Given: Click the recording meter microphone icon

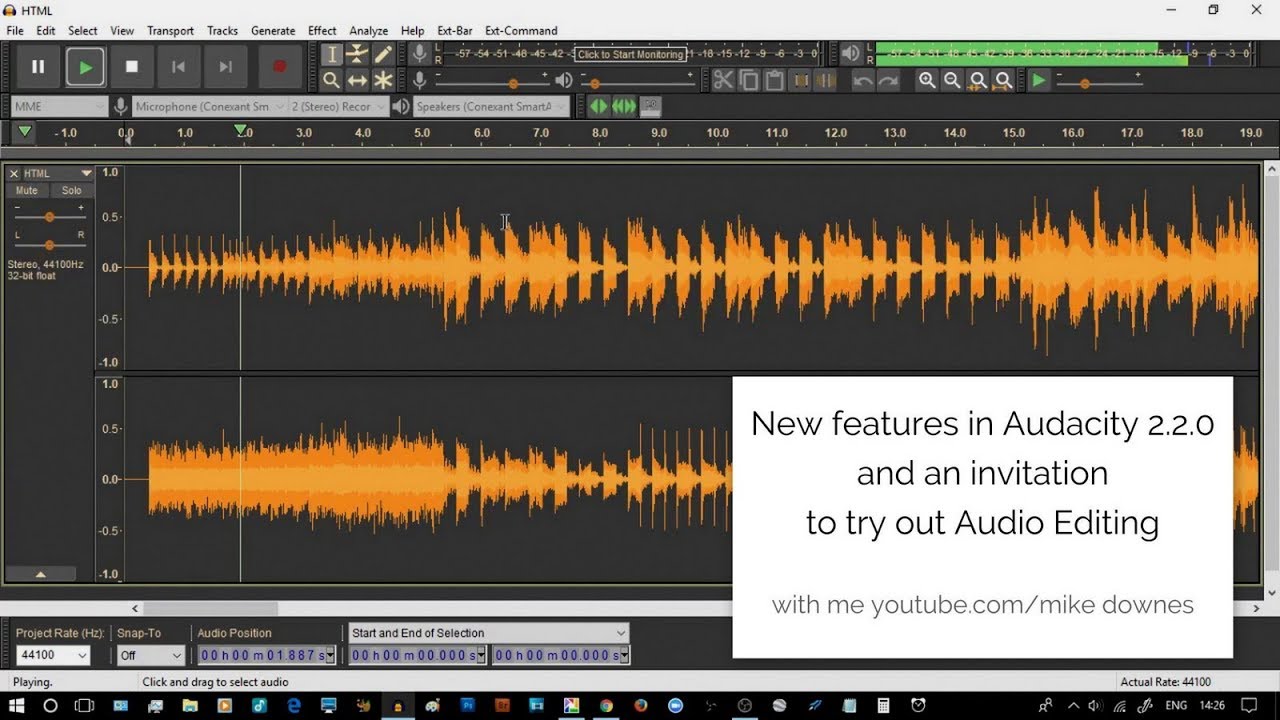Looking at the screenshot, I should [421, 53].
